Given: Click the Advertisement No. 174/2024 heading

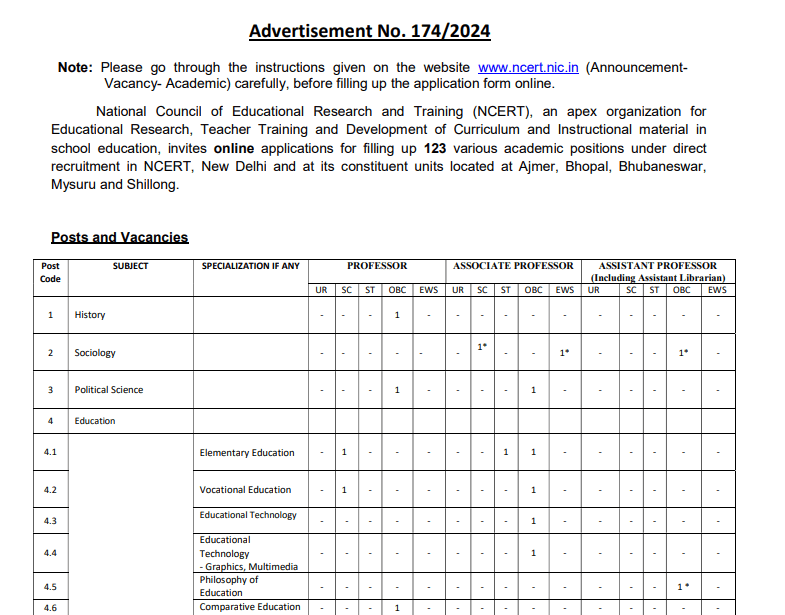Looking at the screenshot, I should tap(369, 31).
